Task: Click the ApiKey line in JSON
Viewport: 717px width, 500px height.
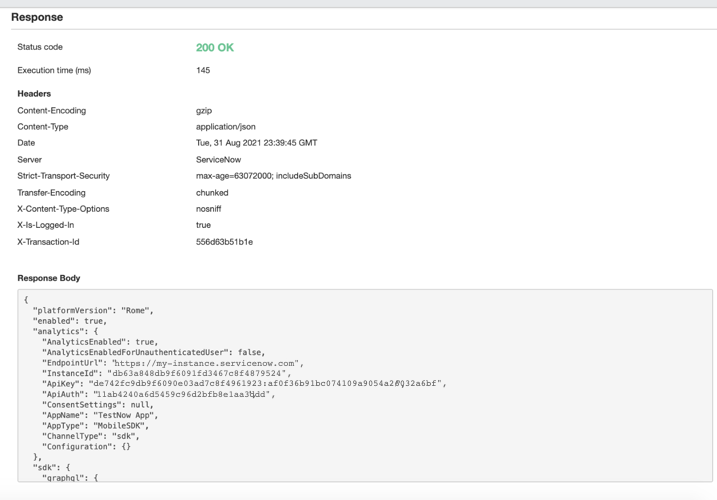Action: [244, 384]
